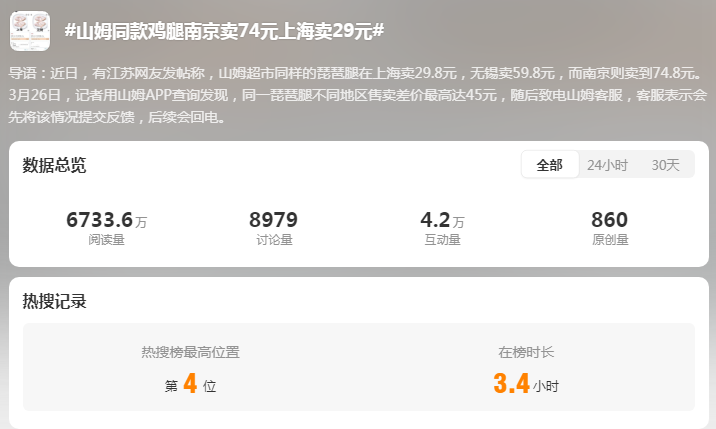Click the orange 3.4 hours value
The width and height of the screenshot is (716, 429).
click(511, 383)
